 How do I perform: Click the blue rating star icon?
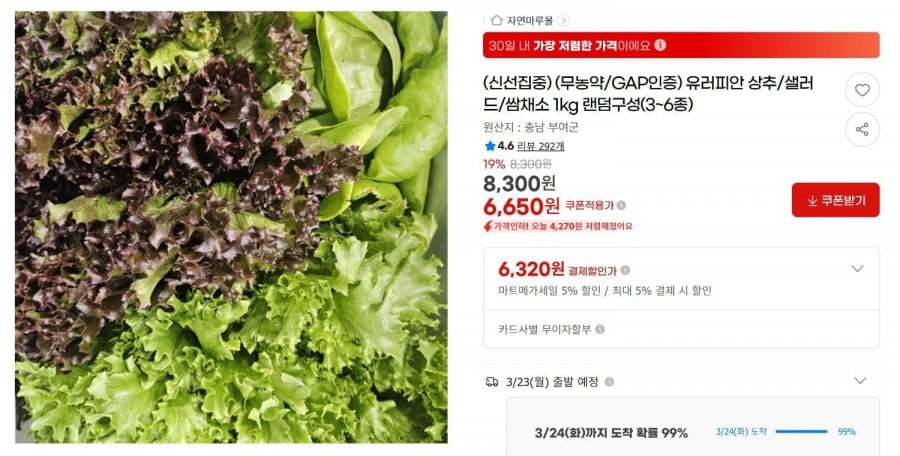pyautogui.click(x=490, y=146)
